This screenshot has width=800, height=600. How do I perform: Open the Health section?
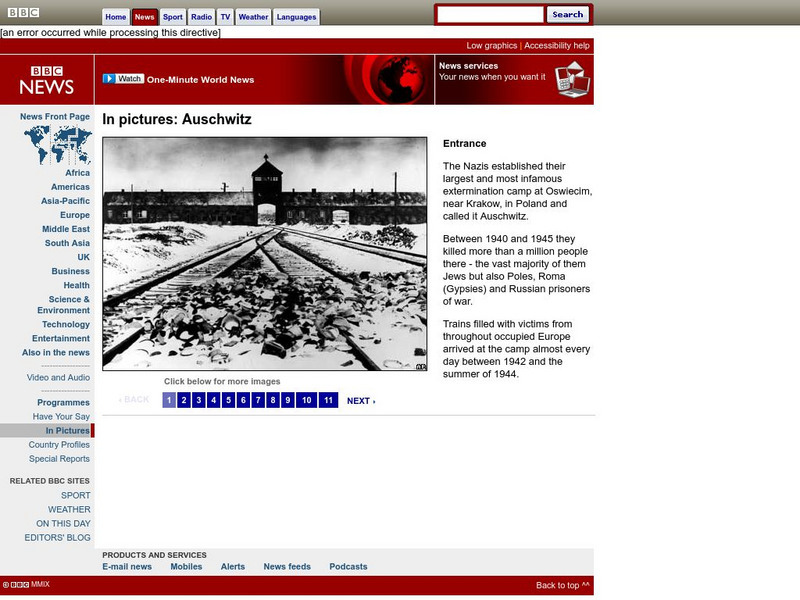[77, 285]
